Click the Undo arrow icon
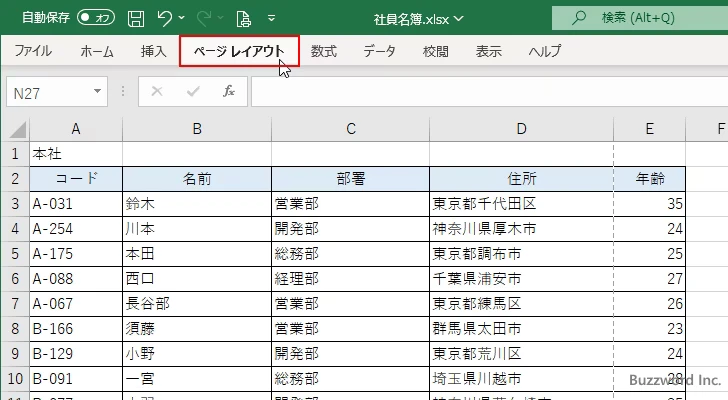 [x=166, y=18]
